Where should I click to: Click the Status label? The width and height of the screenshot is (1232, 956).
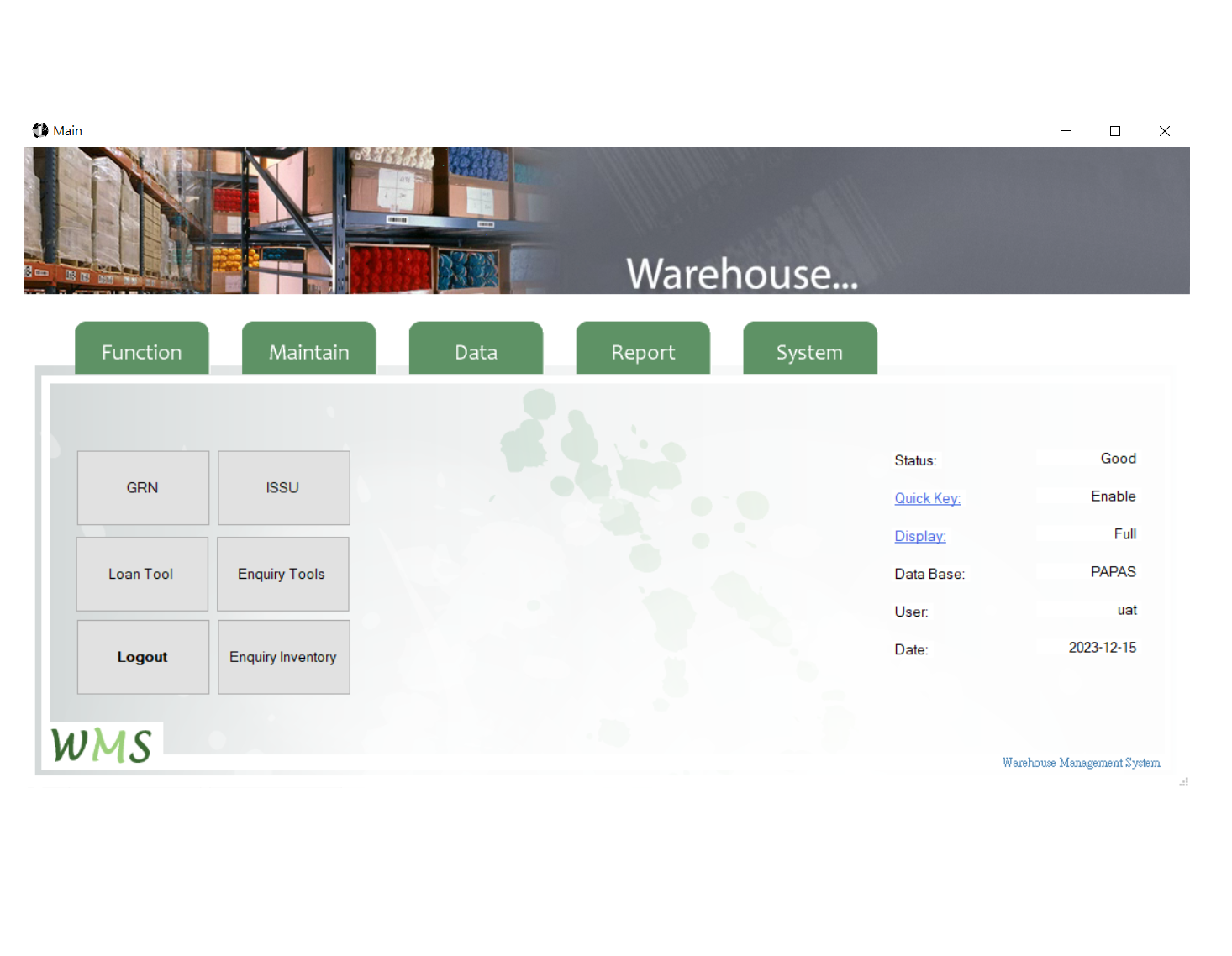[915, 460]
